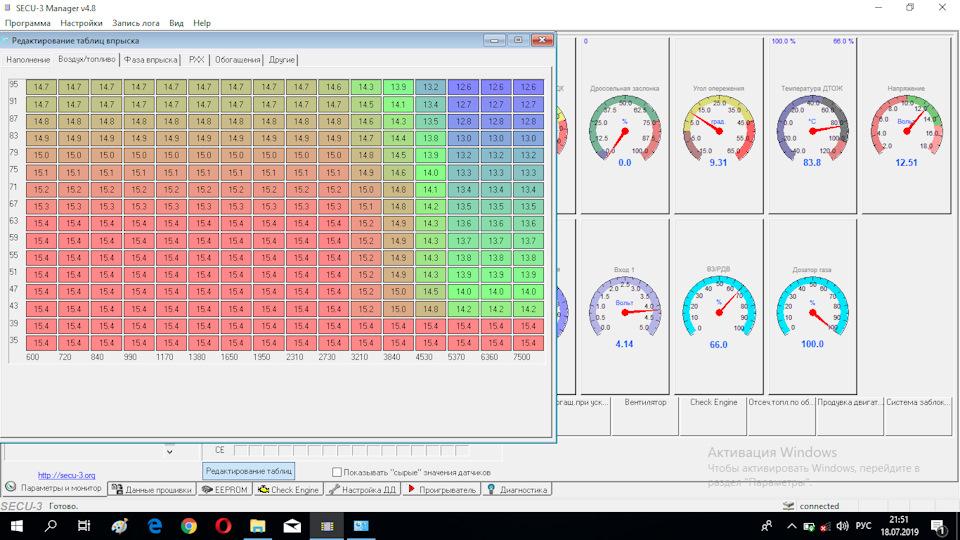The image size is (960, 540).
Task: Open the Настройки menu
Action: point(81,23)
